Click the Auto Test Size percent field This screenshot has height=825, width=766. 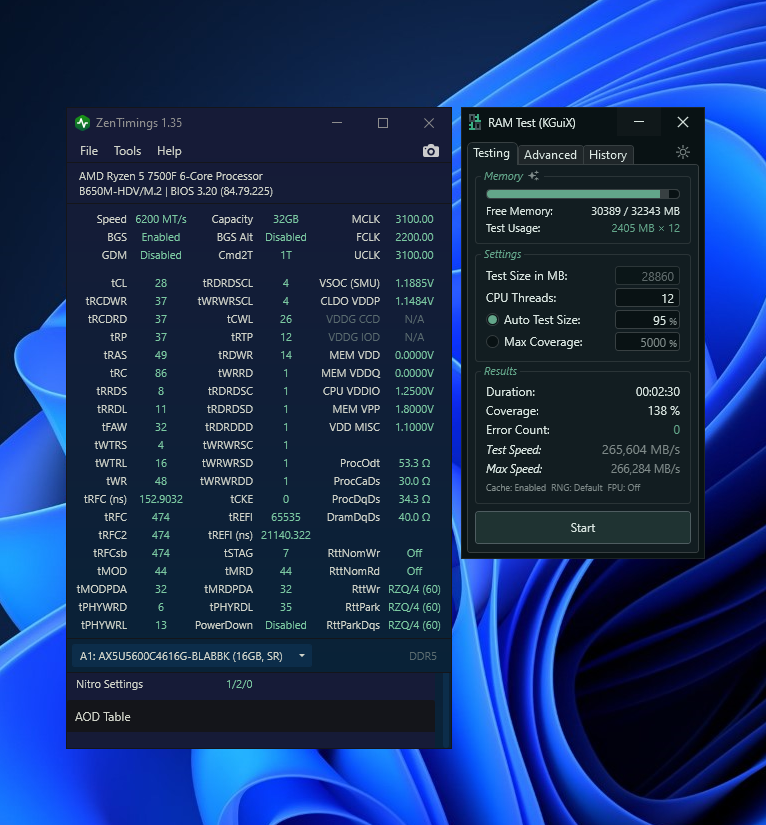coord(647,320)
